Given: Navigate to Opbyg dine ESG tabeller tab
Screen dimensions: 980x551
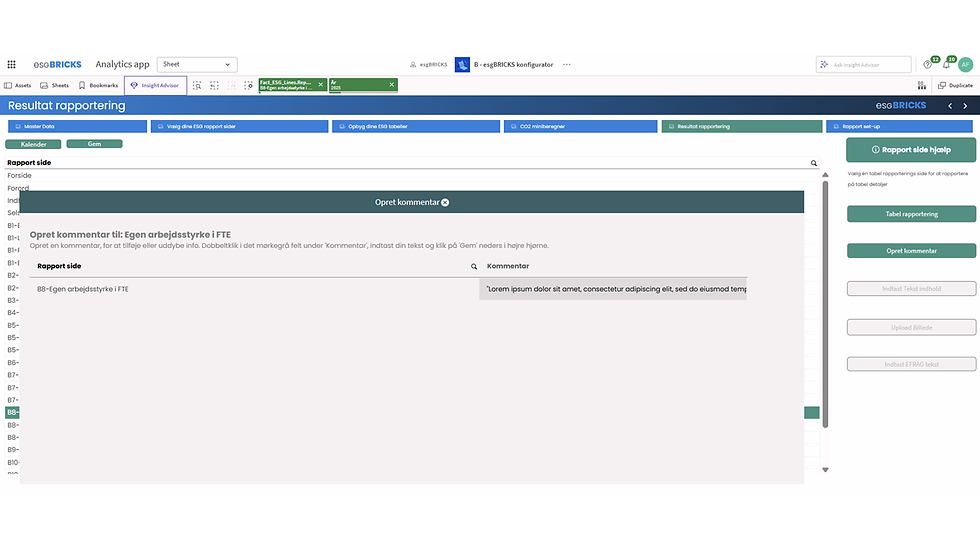Looking at the screenshot, I should (416, 126).
